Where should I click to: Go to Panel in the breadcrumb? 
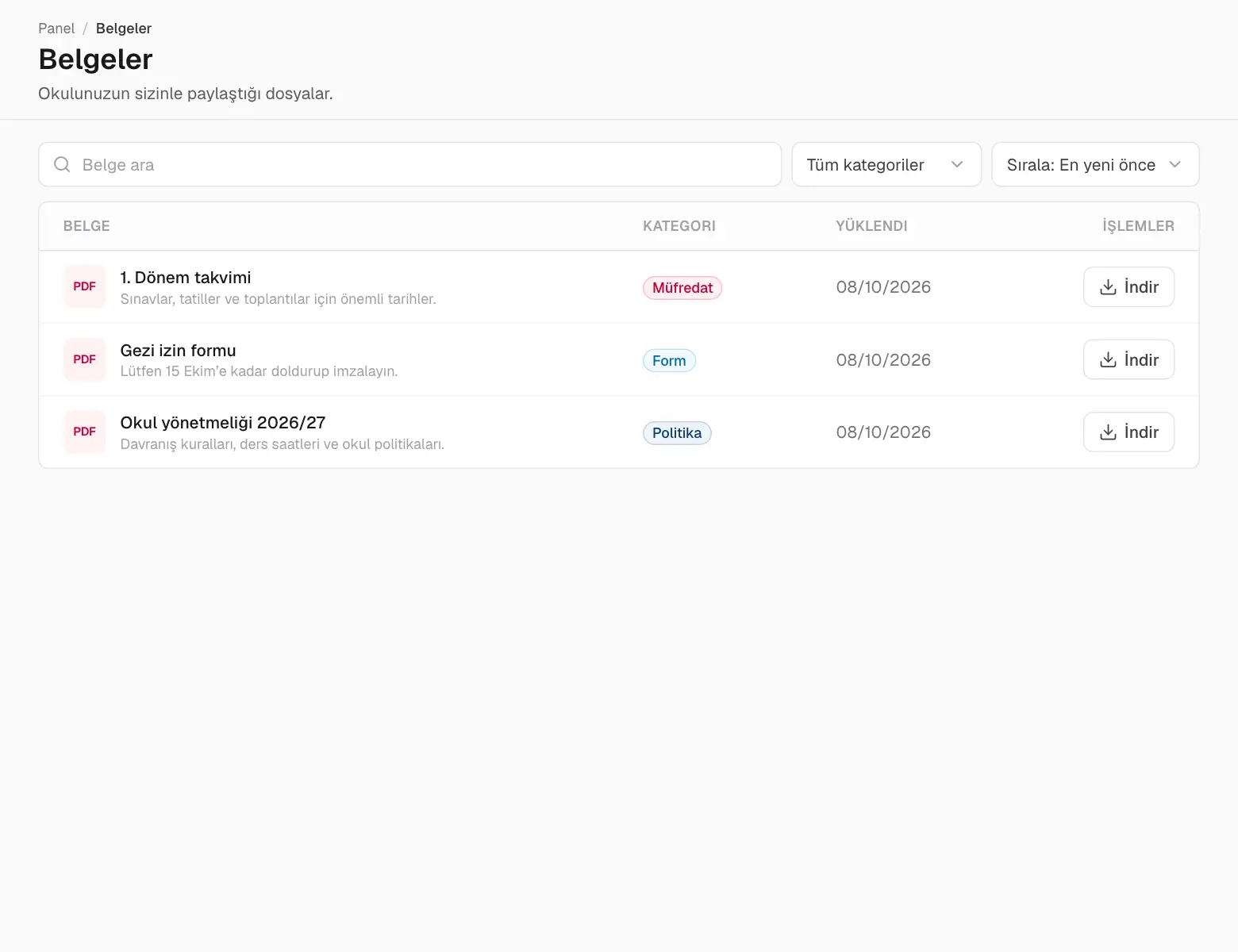coord(56,29)
